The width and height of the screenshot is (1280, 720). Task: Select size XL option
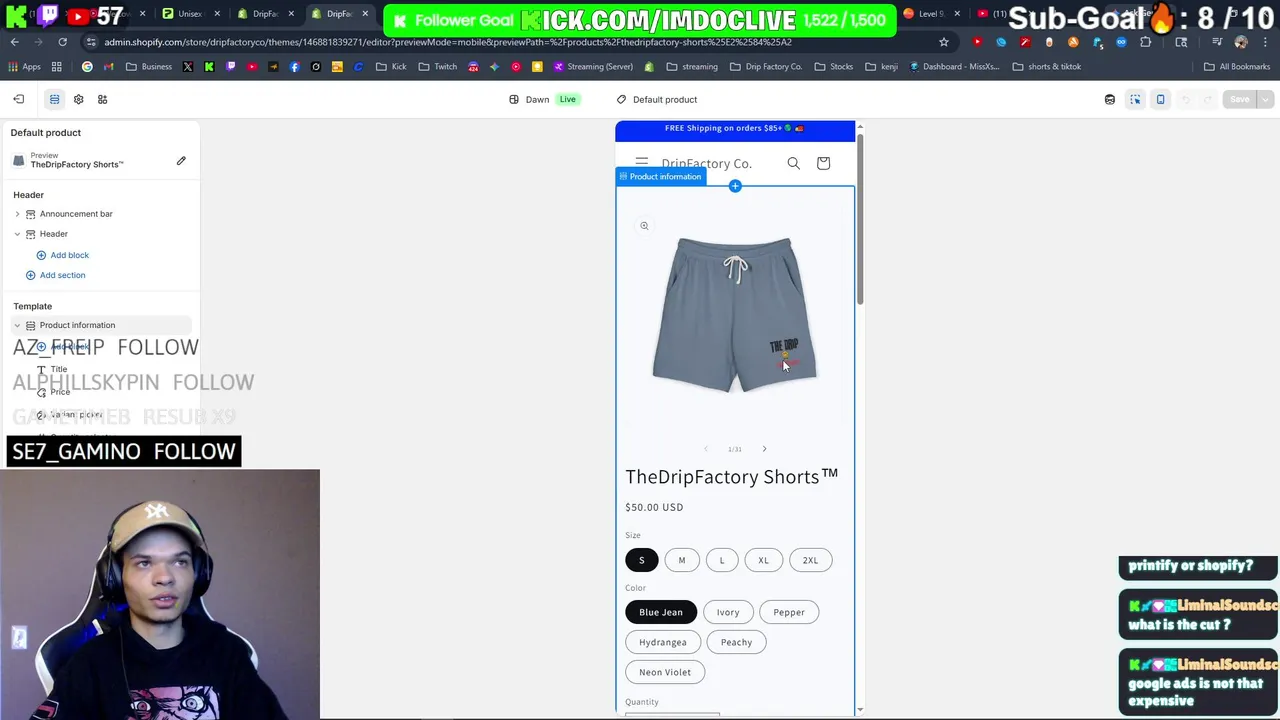[764, 560]
